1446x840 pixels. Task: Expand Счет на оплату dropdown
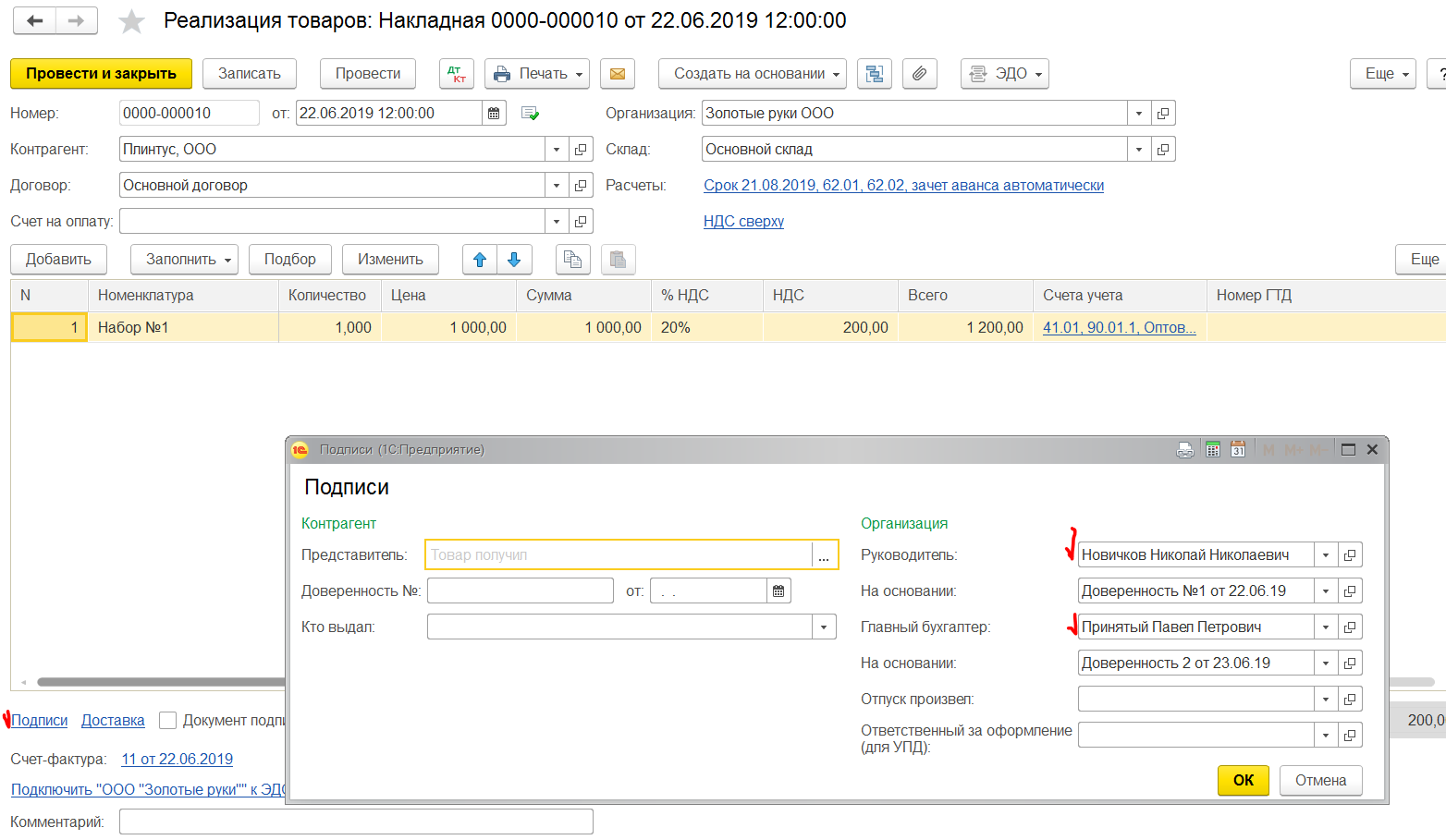[x=557, y=221]
